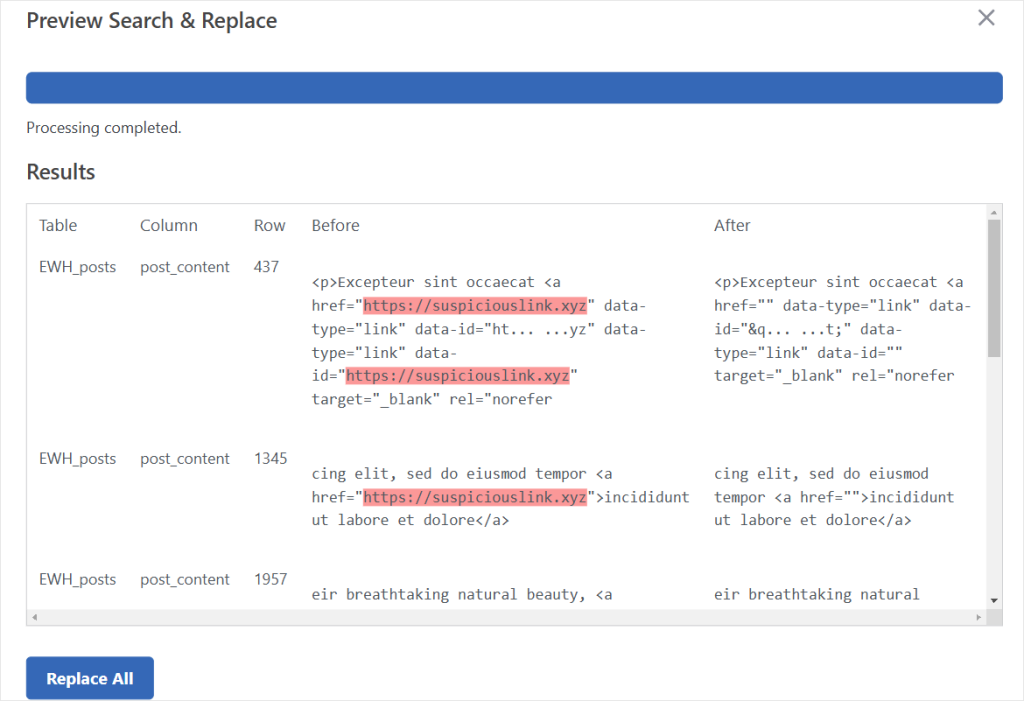Click the vertical scrollbar thumb in results
The width and height of the screenshot is (1024, 701).
pyautogui.click(x=993, y=290)
